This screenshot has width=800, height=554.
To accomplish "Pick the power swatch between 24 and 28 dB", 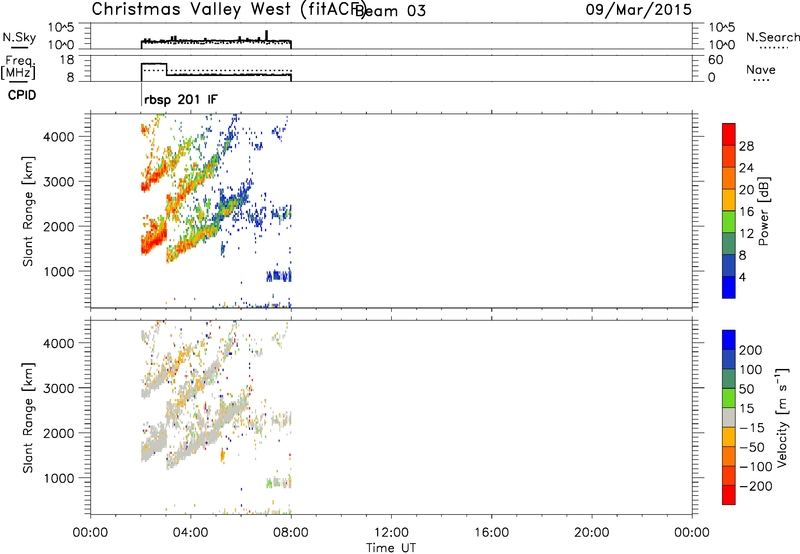I will pyautogui.click(x=729, y=156).
